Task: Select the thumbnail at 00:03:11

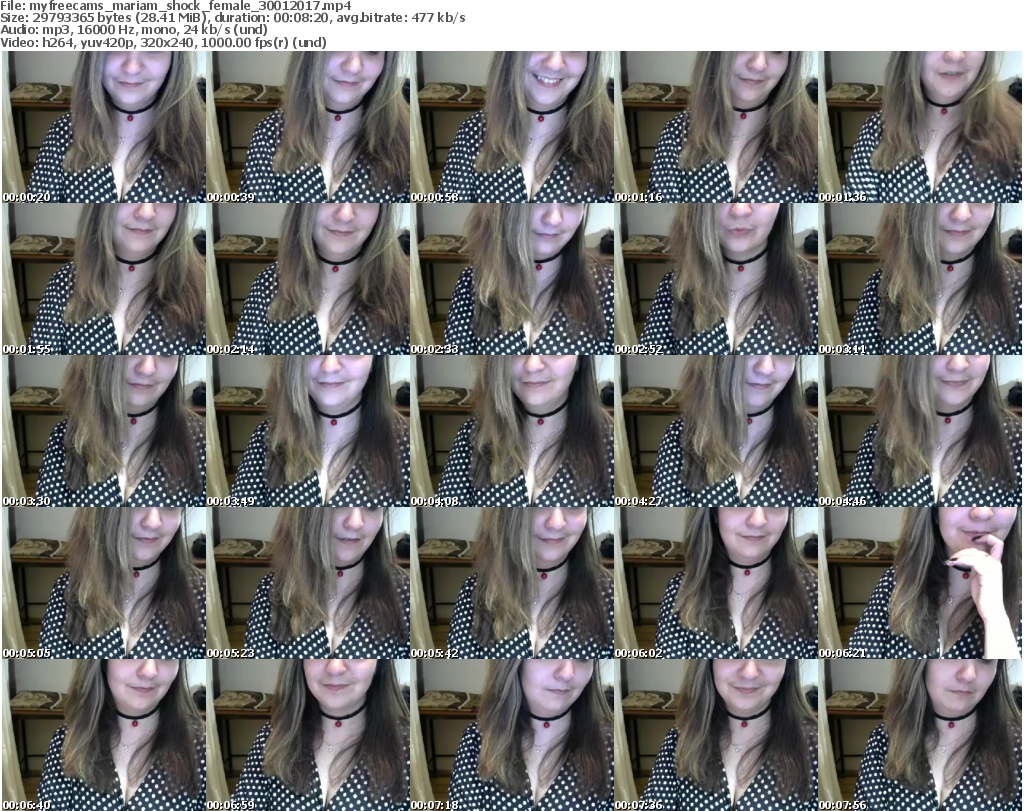Action: pos(920,279)
